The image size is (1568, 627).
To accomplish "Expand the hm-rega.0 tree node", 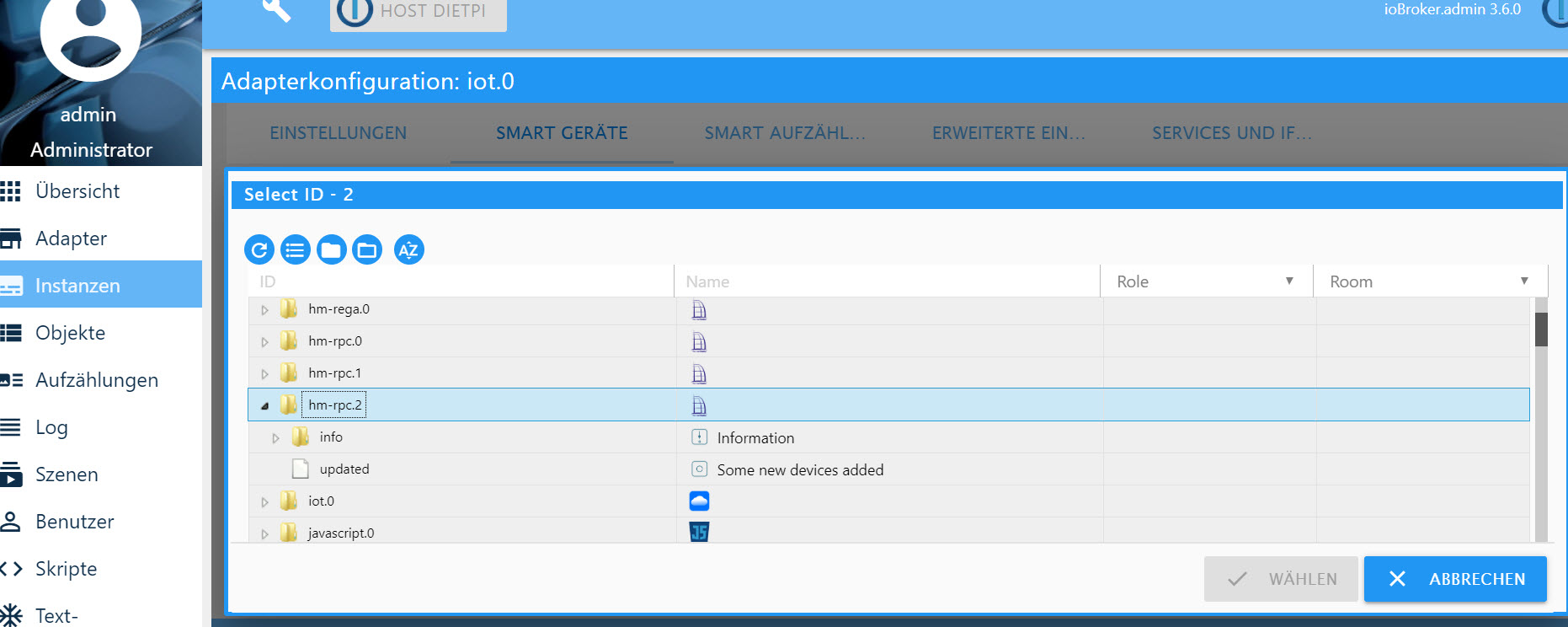I will click(x=264, y=310).
